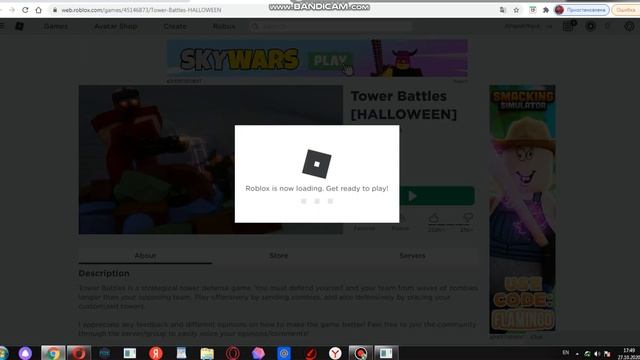Click the Roblox logo in the loading dialog

coord(317,164)
